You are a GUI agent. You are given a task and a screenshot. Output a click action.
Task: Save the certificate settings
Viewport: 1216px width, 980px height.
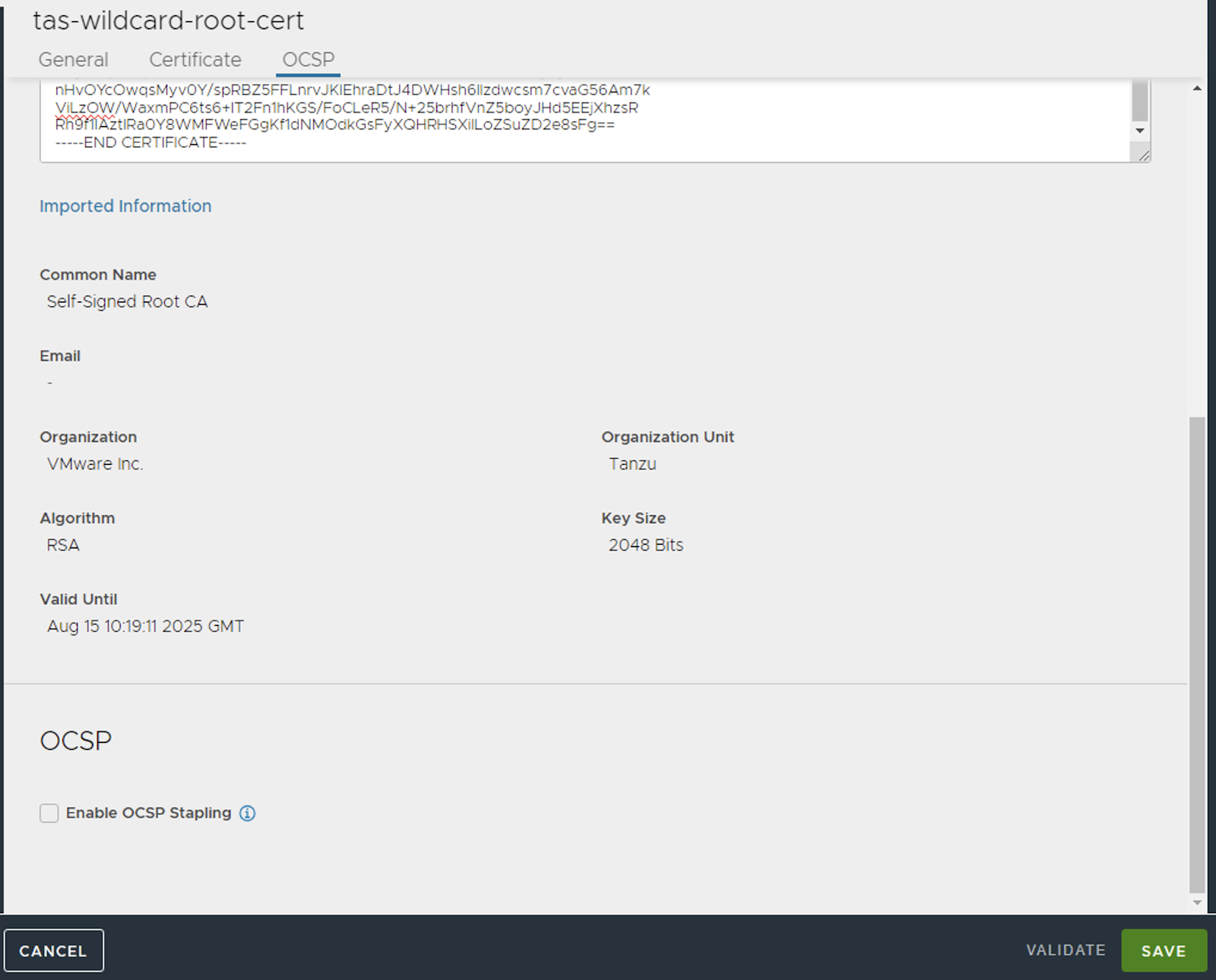pyautogui.click(x=1164, y=950)
